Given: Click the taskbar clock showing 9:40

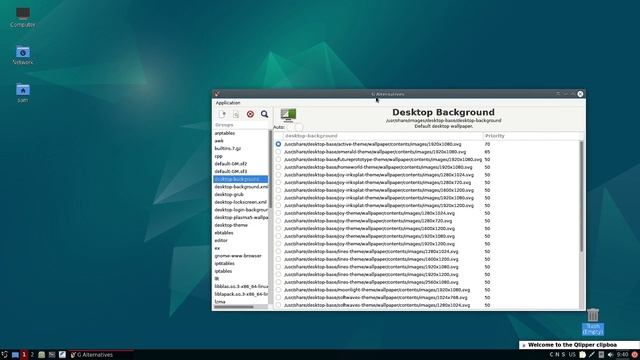Looking at the screenshot, I should pos(622,355).
